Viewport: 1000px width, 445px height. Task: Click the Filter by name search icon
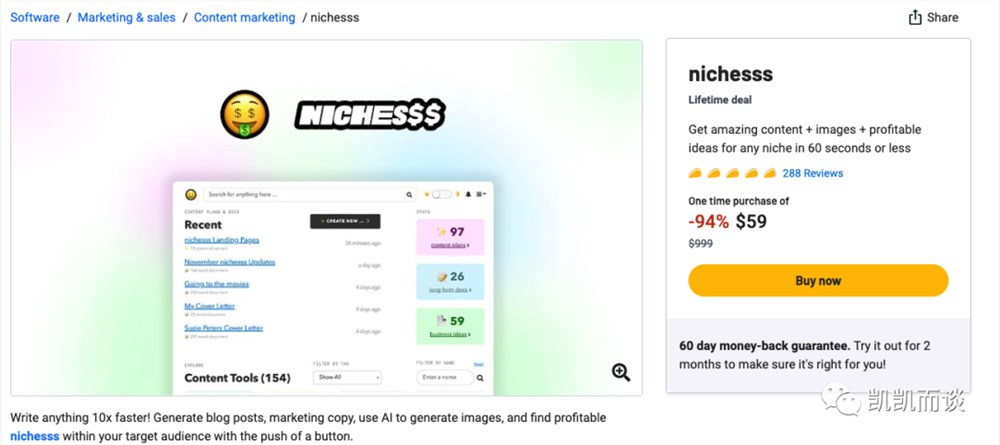tap(480, 377)
